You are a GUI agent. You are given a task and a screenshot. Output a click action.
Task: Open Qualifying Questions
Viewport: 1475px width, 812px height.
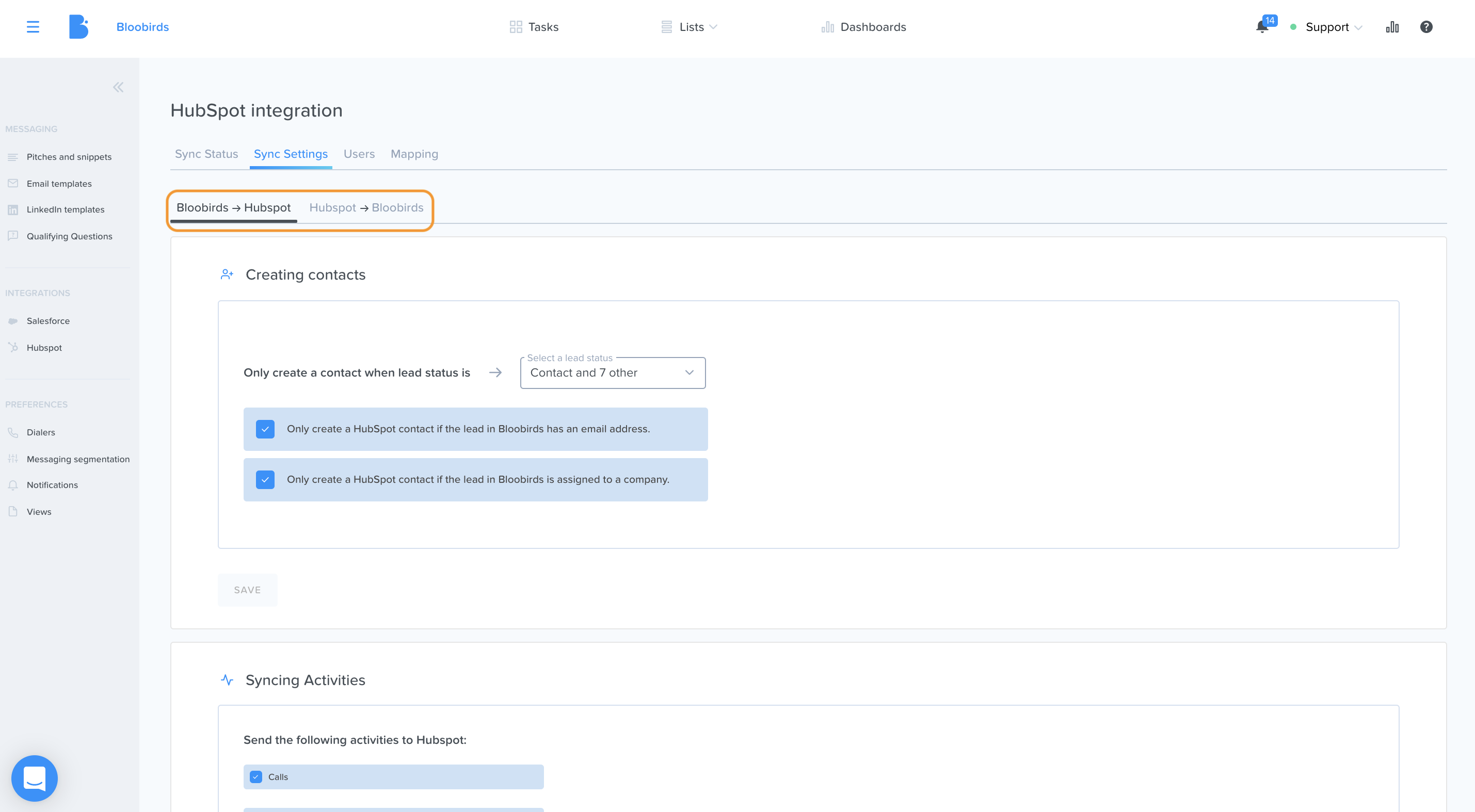[69, 236]
